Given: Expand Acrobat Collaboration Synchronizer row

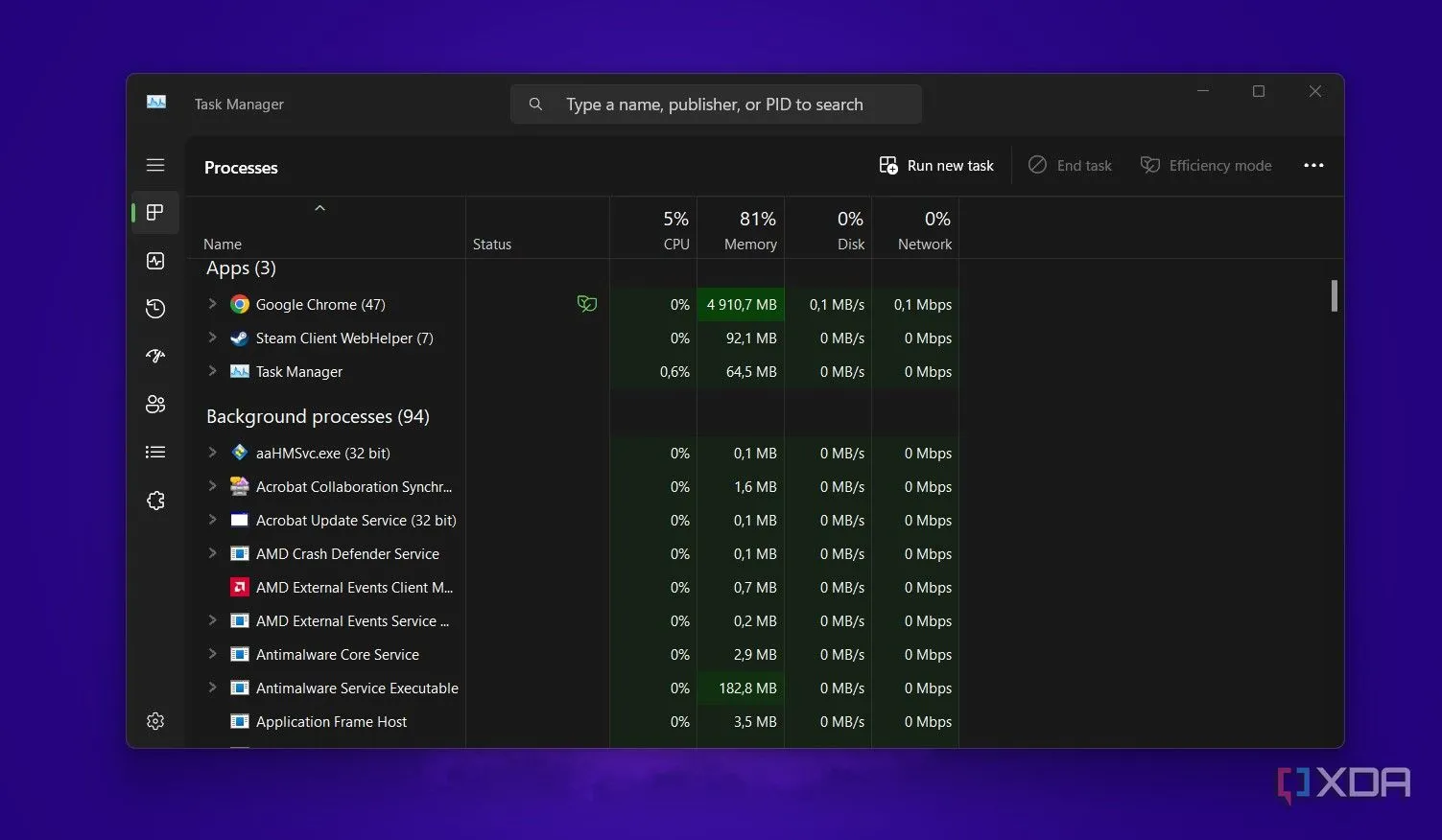Looking at the screenshot, I should (212, 486).
